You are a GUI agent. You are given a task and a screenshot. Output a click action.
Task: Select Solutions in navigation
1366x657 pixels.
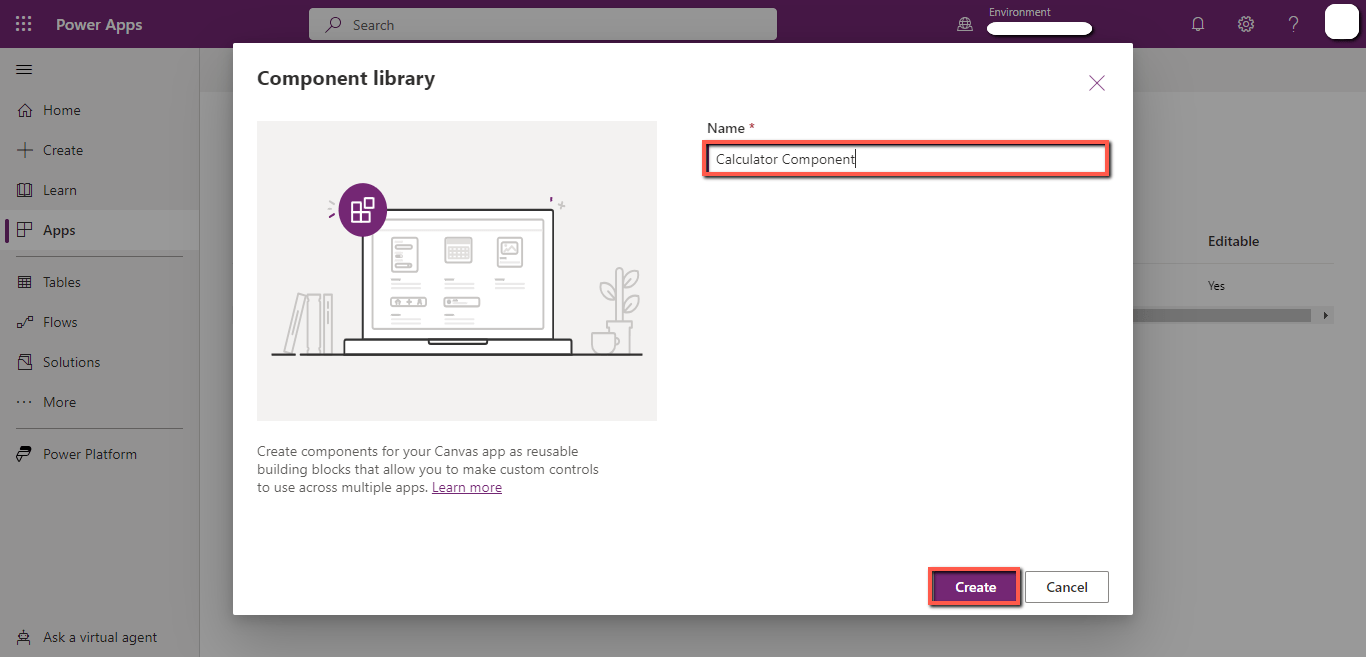(72, 362)
